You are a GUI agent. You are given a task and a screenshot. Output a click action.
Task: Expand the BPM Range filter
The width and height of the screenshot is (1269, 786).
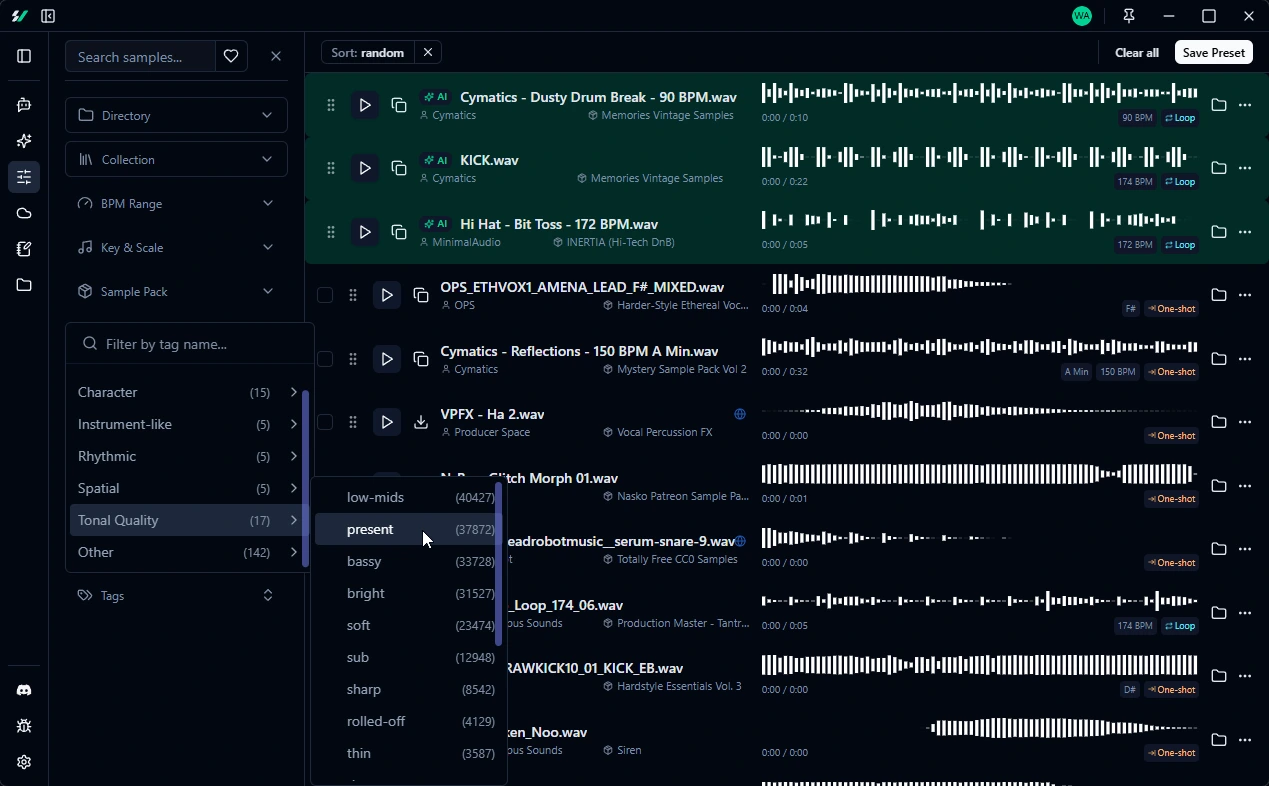click(x=176, y=203)
